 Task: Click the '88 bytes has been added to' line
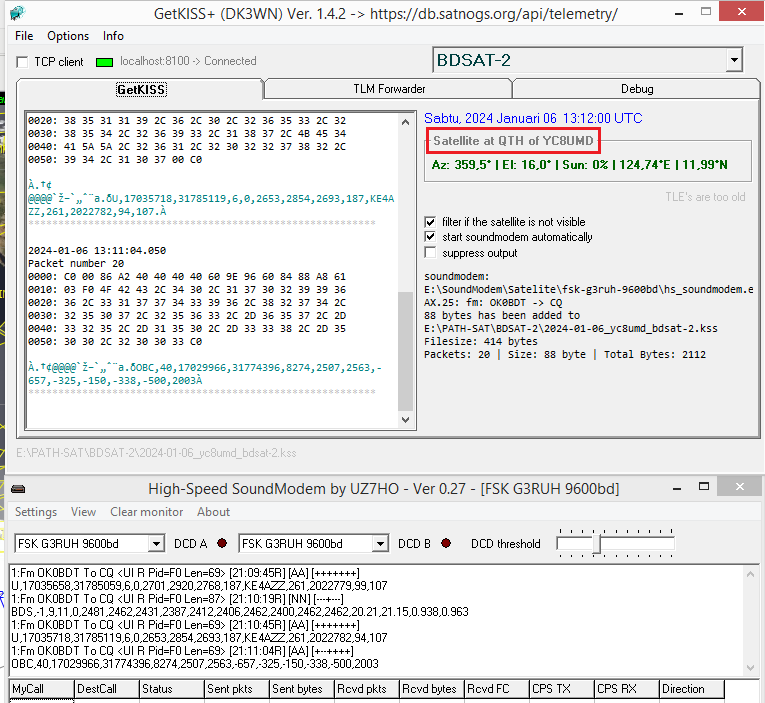(502, 315)
